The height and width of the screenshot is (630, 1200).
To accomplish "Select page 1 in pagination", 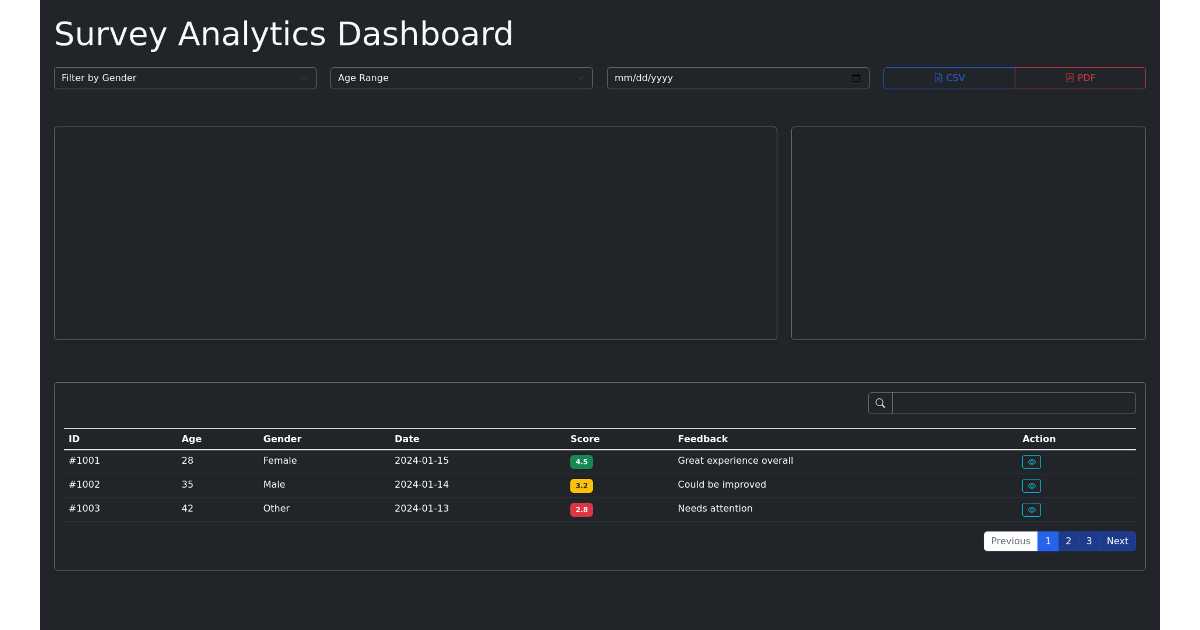I will [1048, 541].
